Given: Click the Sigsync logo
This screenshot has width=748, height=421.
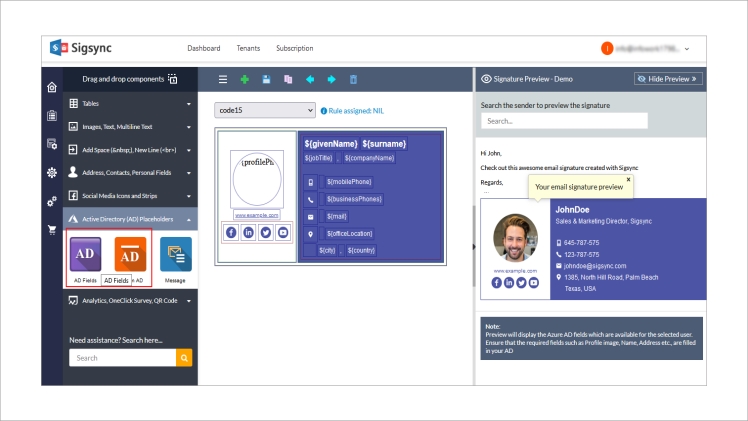Looking at the screenshot, I should pyautogui.click(x=81, y=48).
